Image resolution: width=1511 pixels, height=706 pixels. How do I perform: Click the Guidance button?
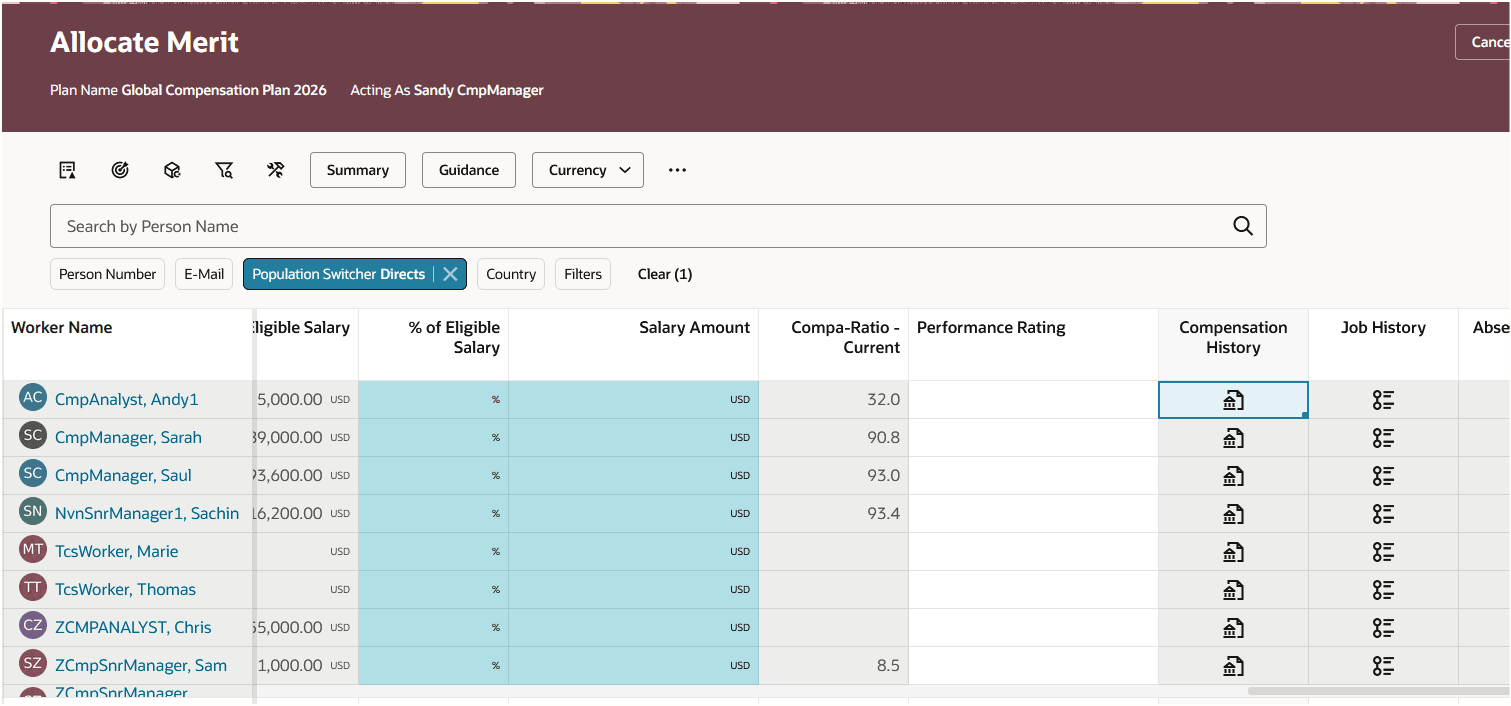[469, 170]
